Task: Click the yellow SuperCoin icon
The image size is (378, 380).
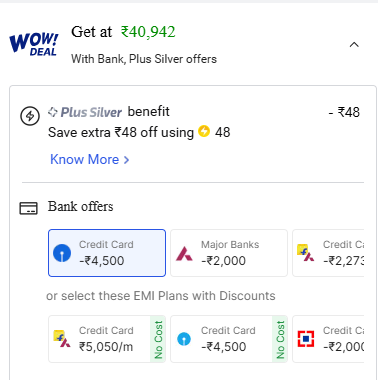Action: [204, 131]
